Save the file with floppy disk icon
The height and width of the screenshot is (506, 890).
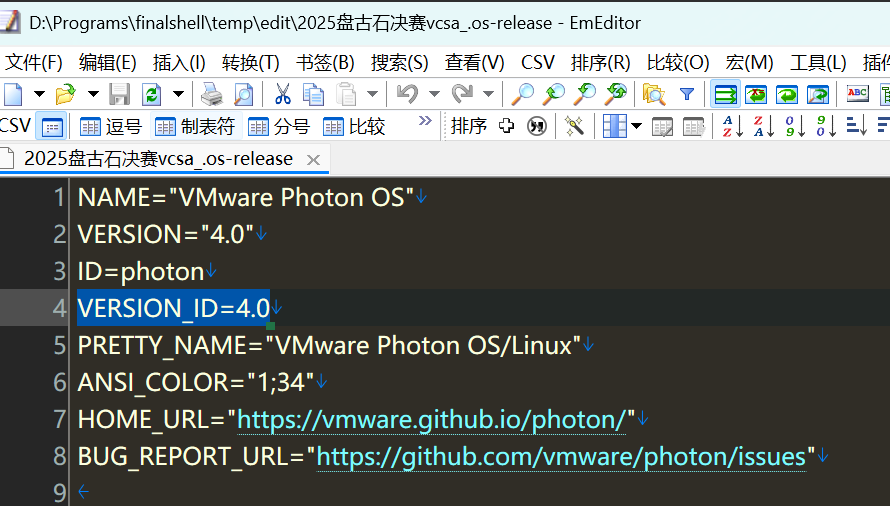point(119,94)
